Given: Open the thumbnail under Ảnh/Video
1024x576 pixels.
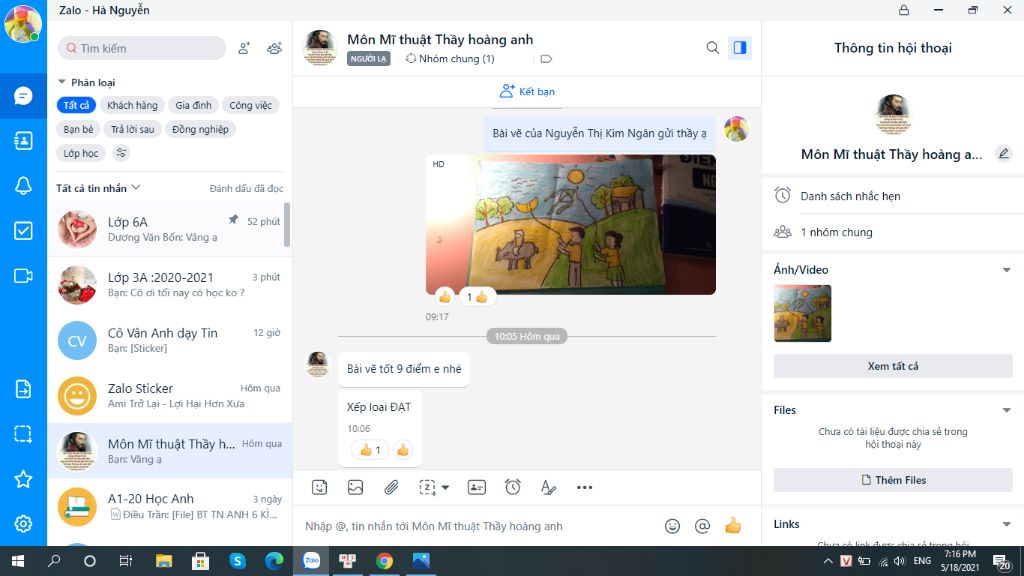Looking at the screenshot, I should coord(803,313).
